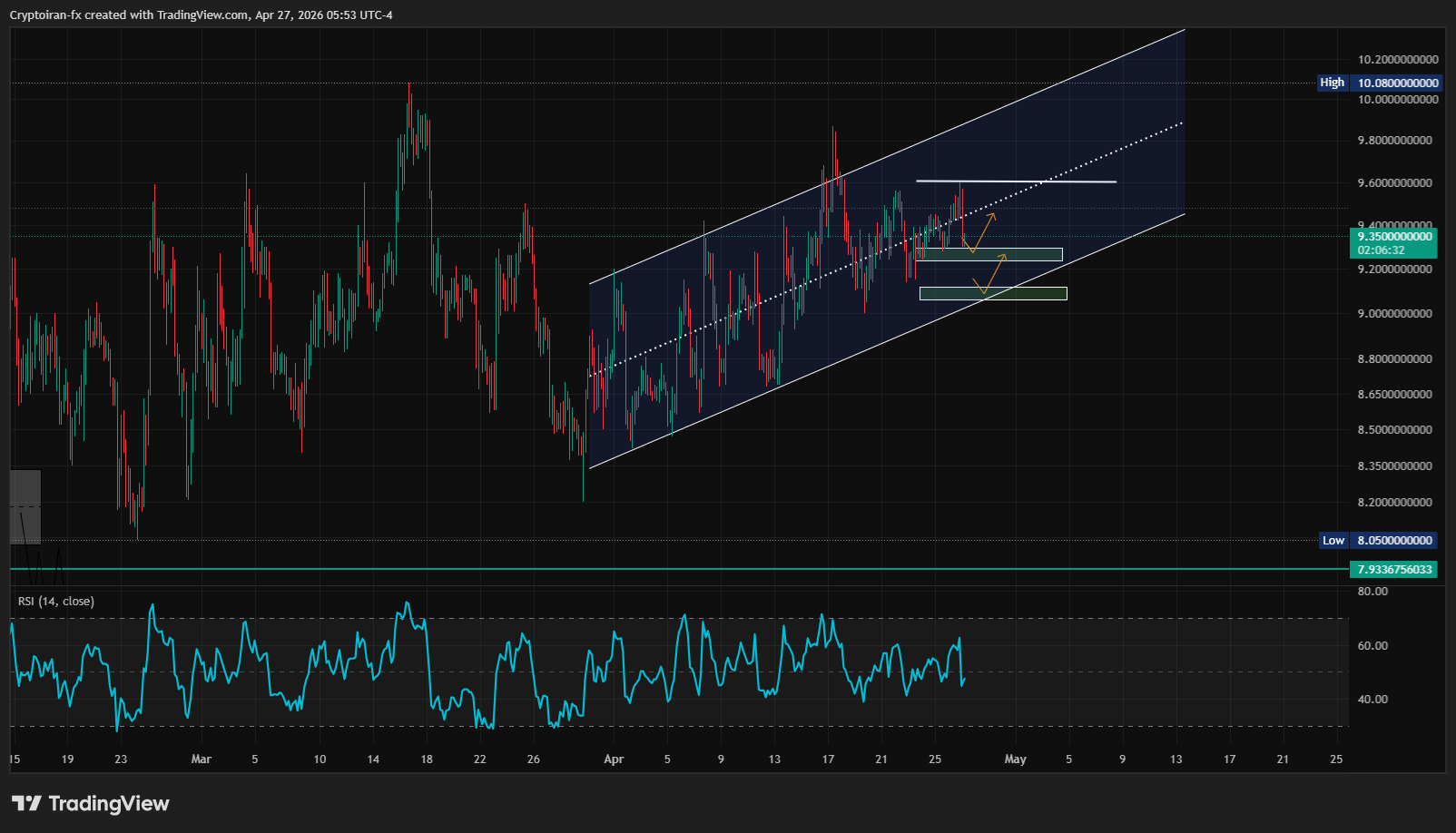Click the High price tag

pos(1332,83)
